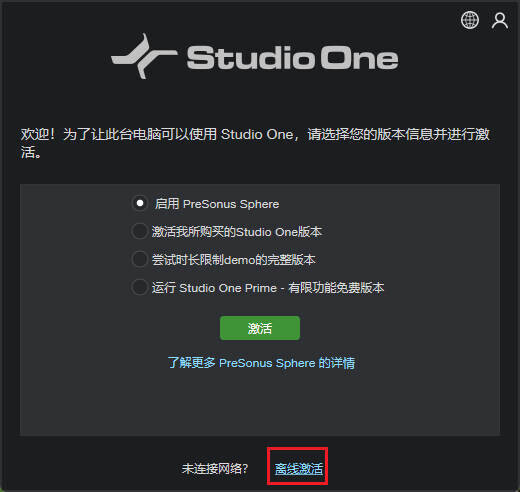520x492 pixels.
Task: Click the 尝试时长限制demo的完整版本 label text
Action: pos(233,260)
